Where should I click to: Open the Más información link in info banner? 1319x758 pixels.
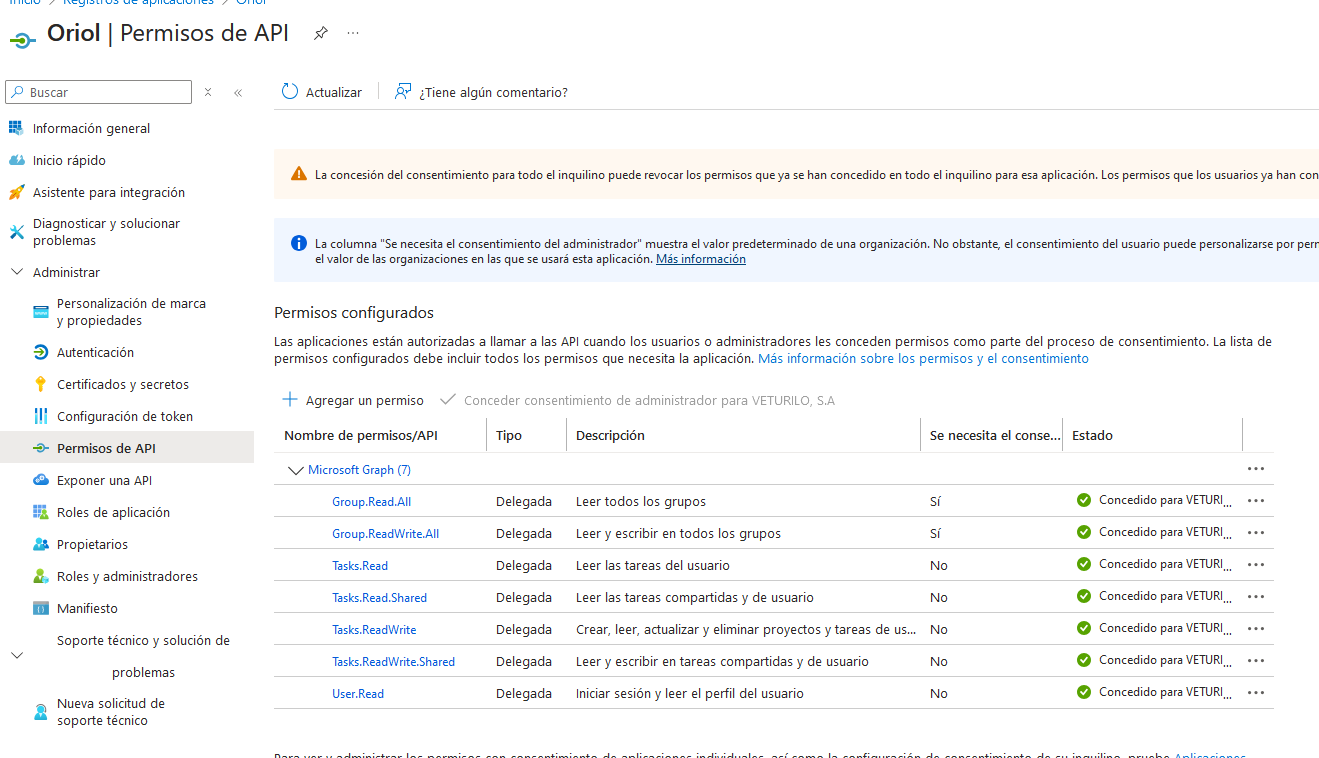(701, 259)
